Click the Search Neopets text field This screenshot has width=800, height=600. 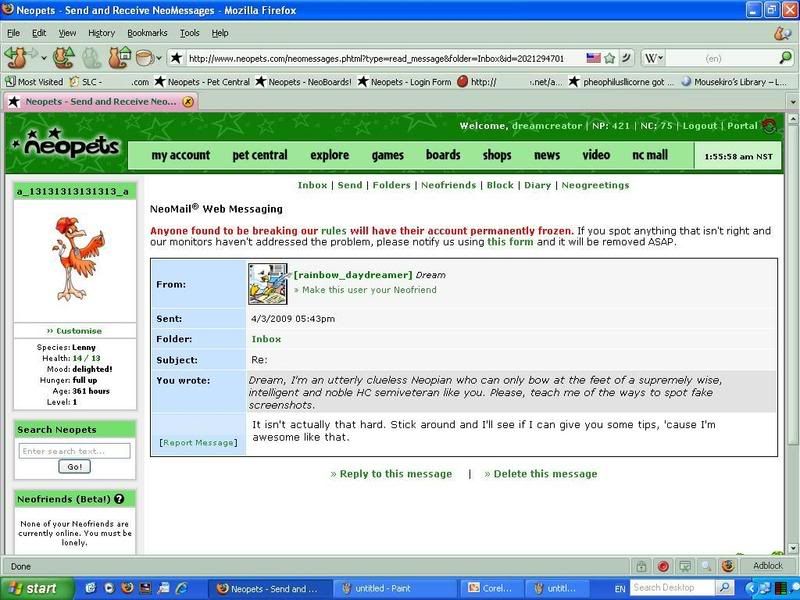(x=74, y=451)
